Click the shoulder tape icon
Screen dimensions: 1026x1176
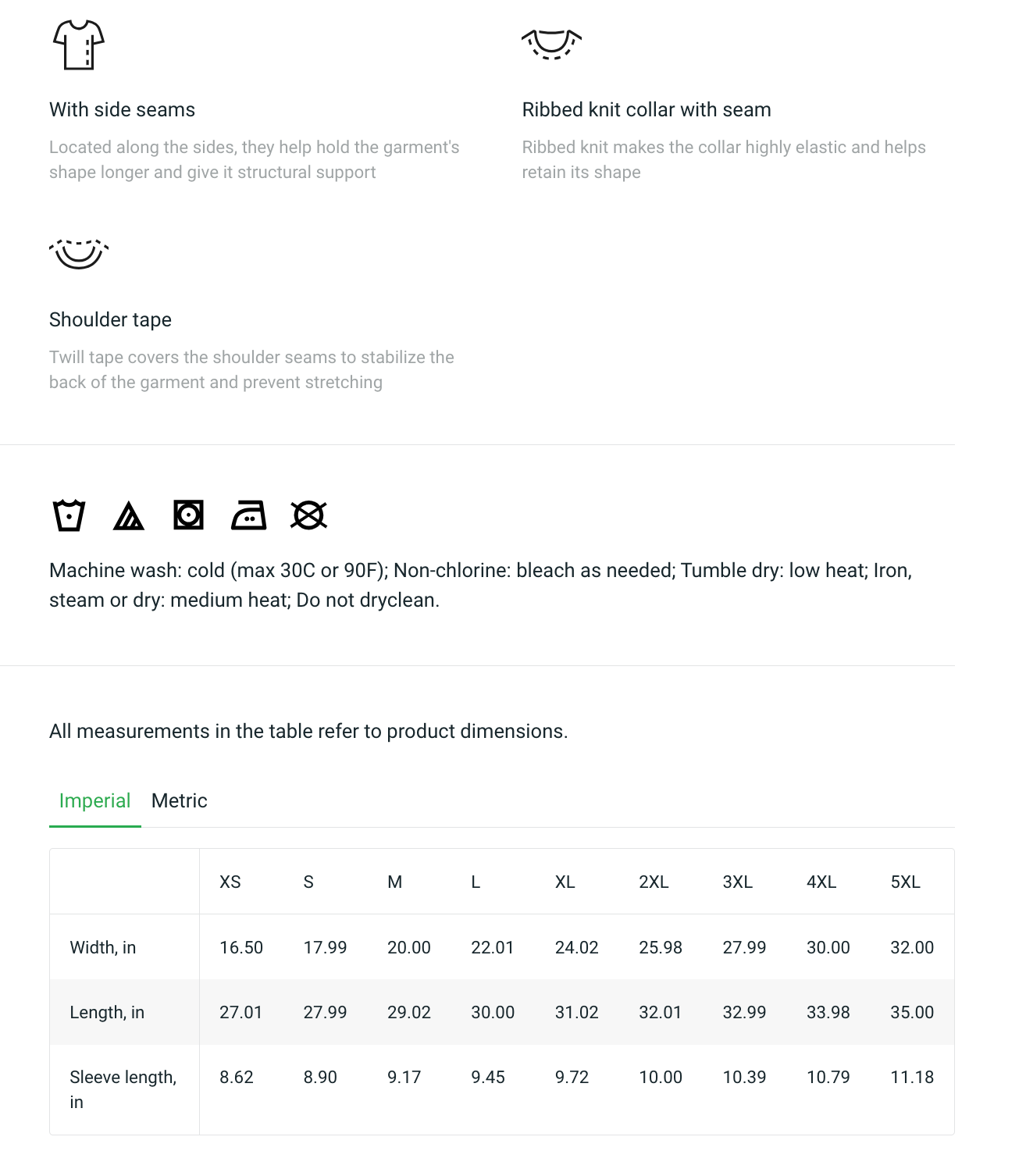[79, 254]
